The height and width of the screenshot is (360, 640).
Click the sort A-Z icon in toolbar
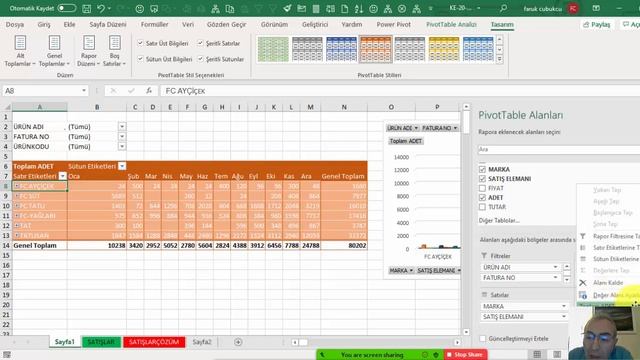358,9
